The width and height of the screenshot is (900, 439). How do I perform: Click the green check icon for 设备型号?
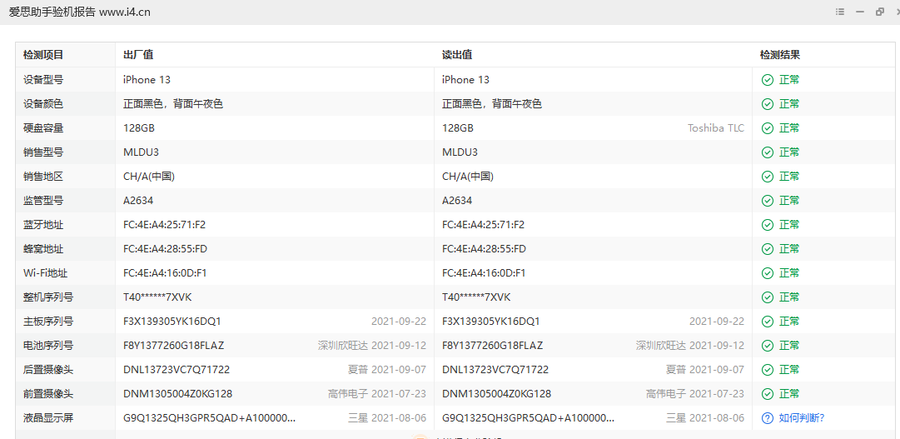(767, 80)
